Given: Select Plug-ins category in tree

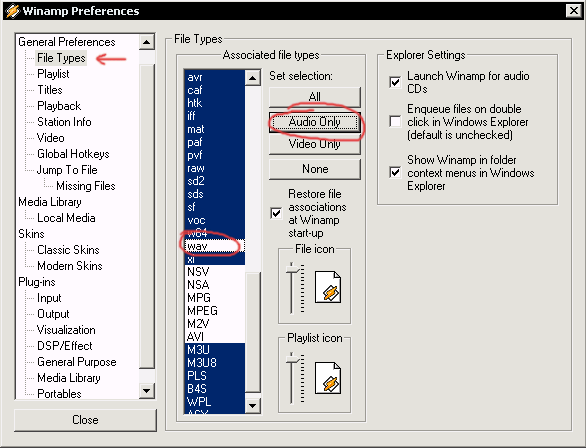Looking at the screenshot, I should [37, 282].
